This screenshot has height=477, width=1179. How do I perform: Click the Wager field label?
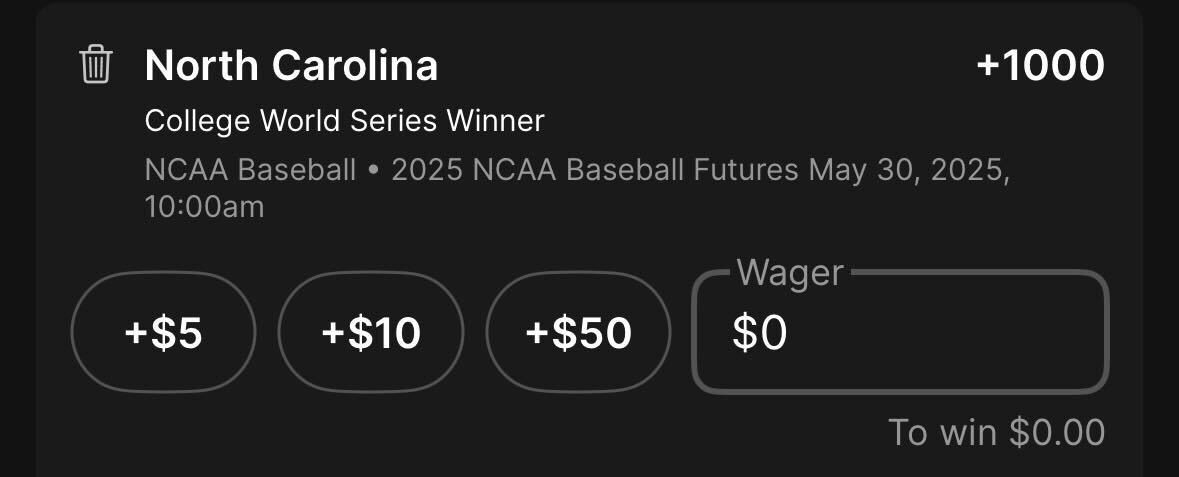coord(790,272)
